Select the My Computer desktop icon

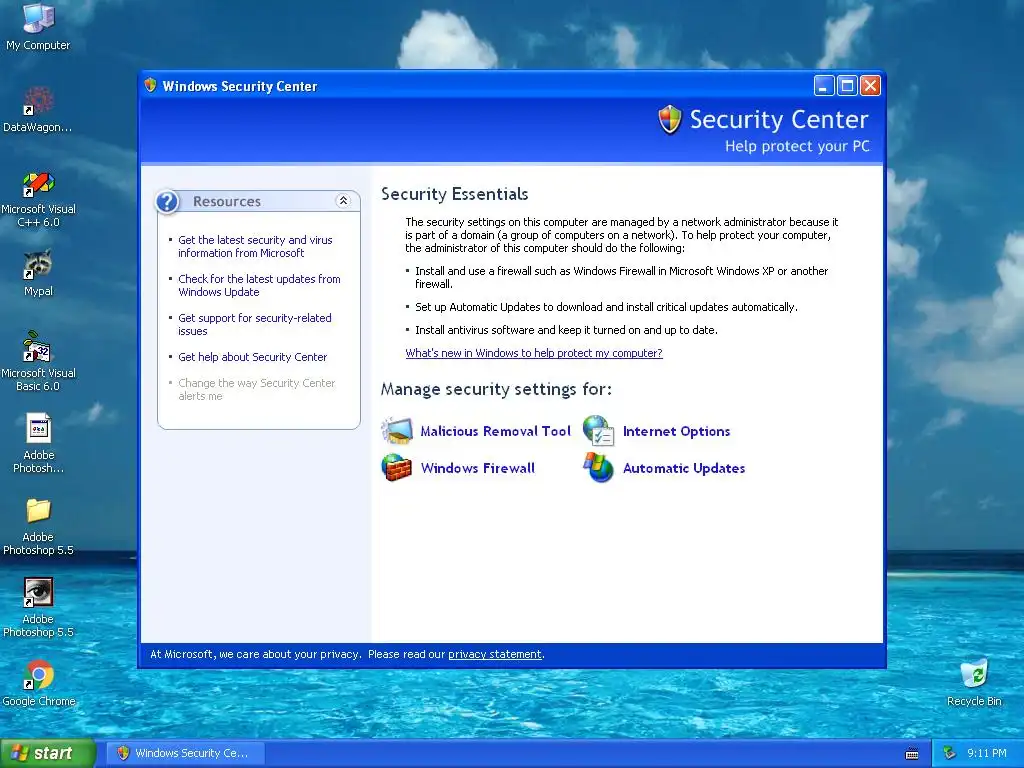[38, 18]
